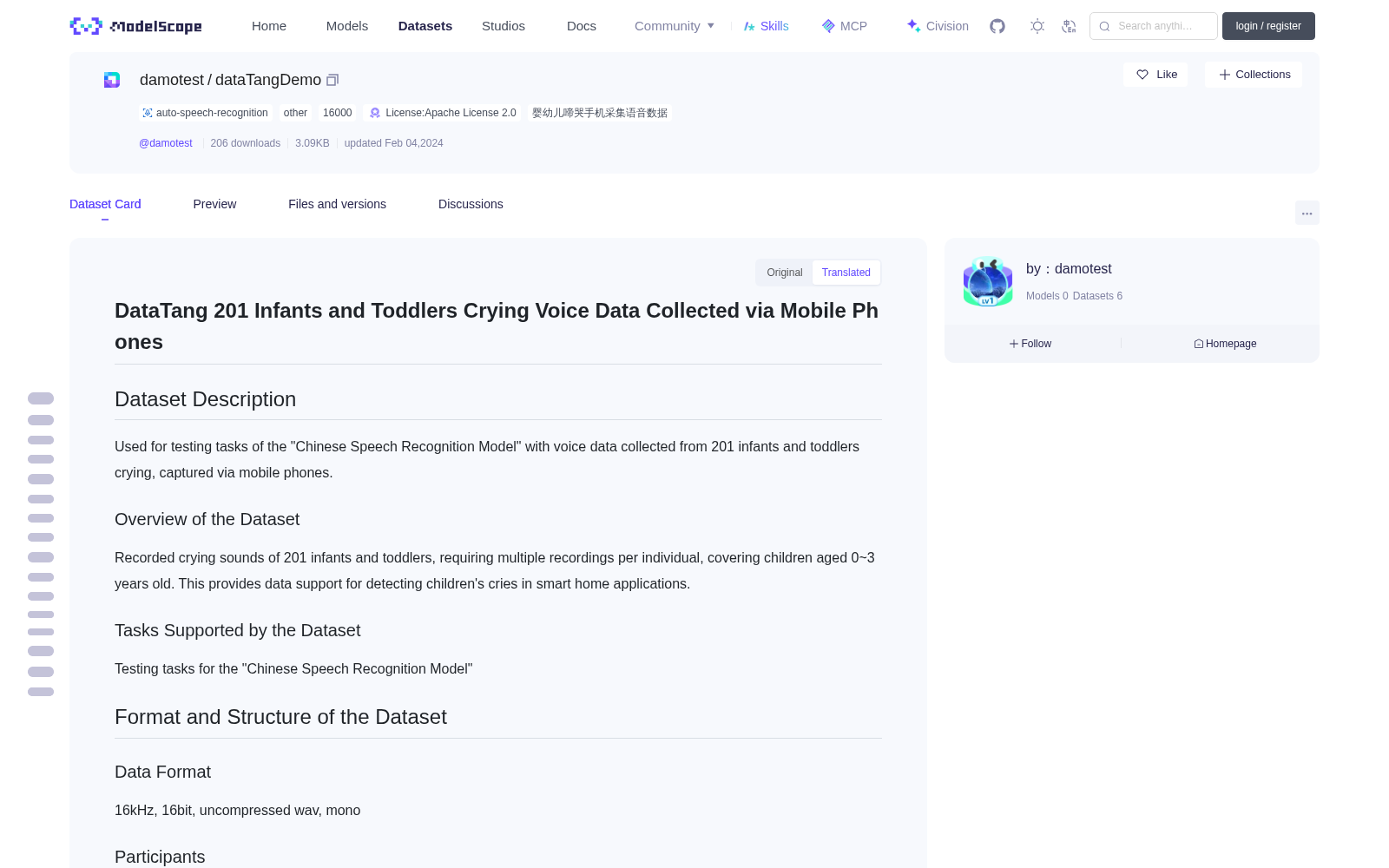Copy dataset name with the copy icon
1389x868 pixels.
point(332,80)
